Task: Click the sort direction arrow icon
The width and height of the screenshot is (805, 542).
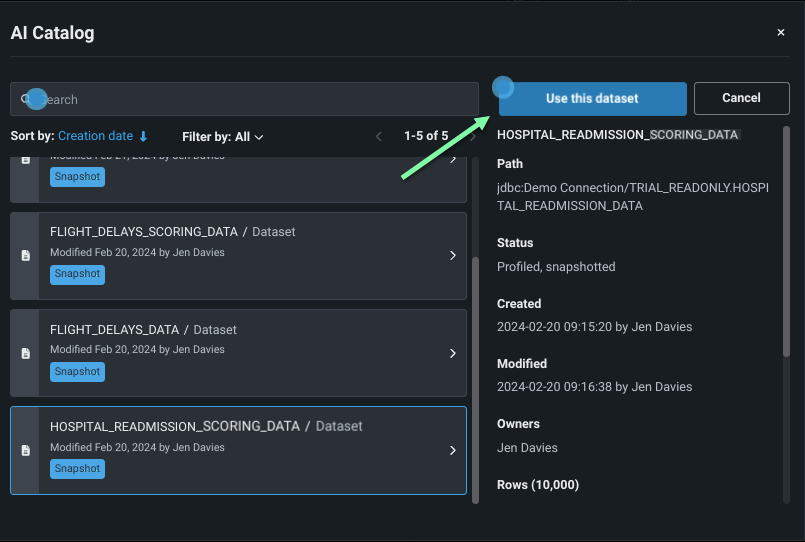Action: pos(143,137)
